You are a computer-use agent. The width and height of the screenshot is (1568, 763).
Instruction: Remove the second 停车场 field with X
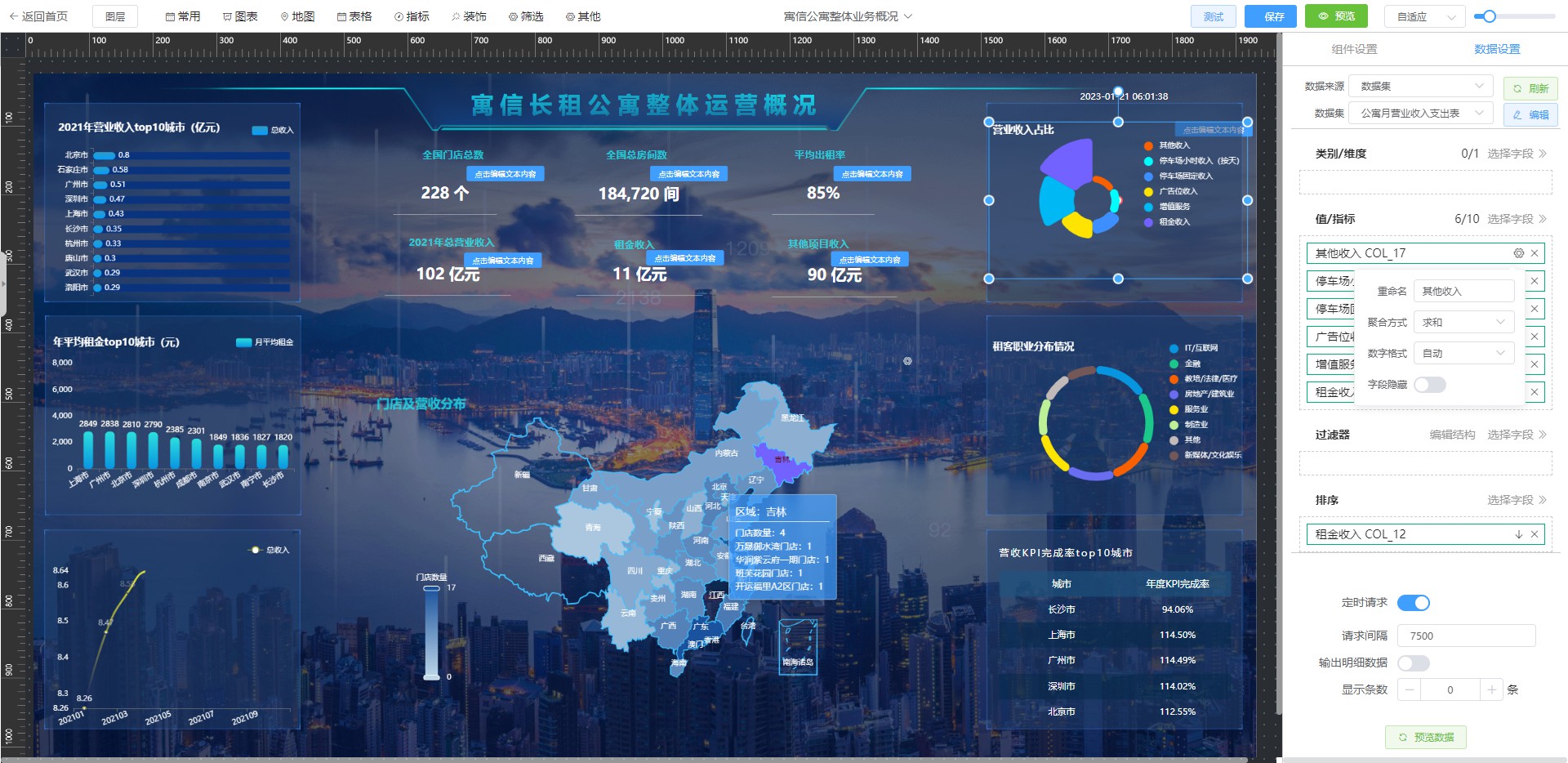pyautogui.click(x=1535, y=309)
